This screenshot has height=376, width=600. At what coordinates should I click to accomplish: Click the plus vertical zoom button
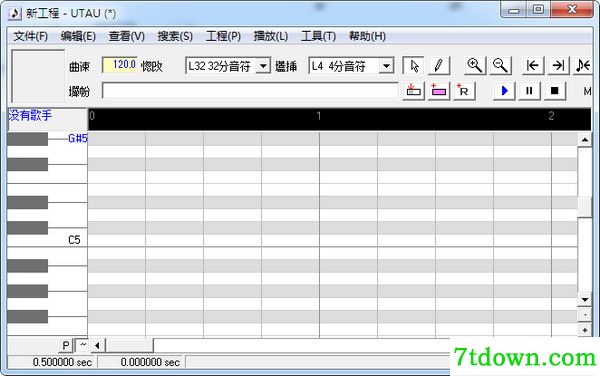pos(585,330)
